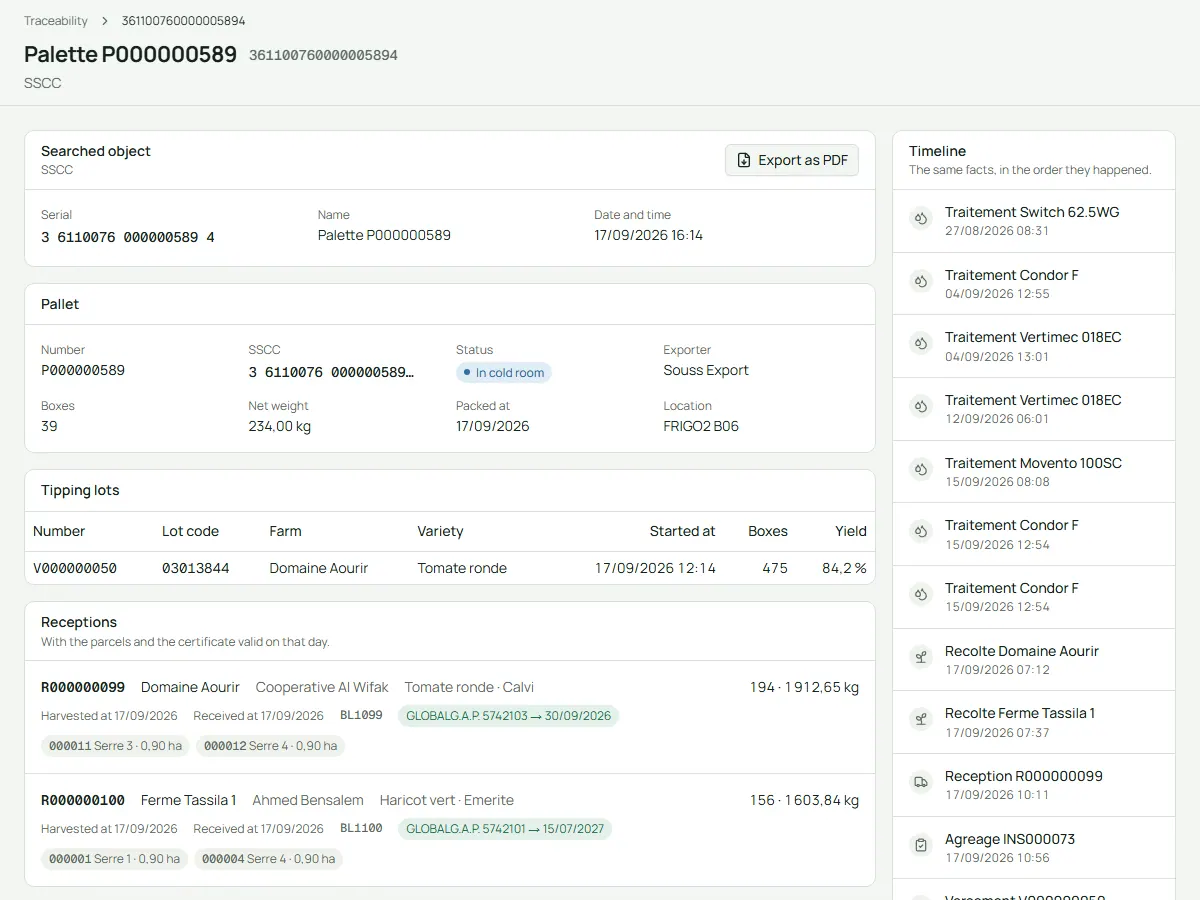Select parcel 000004 Serre 4 chip

coord(268,859)
